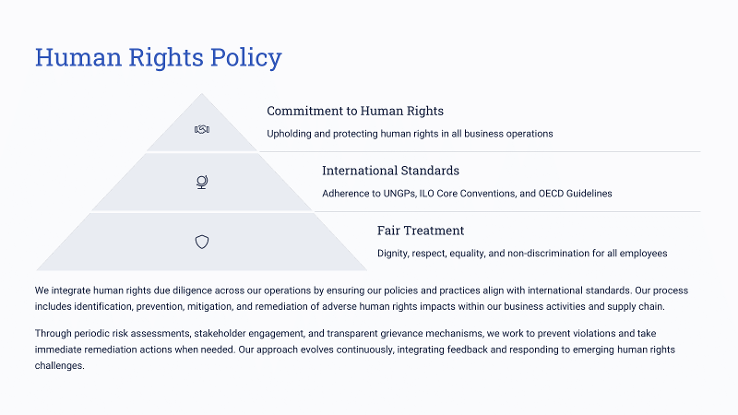
Task: Click the Adherence to UNGPs description line
Action: [467, 193]
